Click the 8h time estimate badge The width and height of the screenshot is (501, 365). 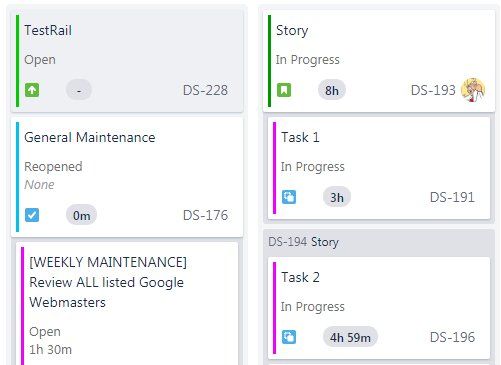(332, 90)
